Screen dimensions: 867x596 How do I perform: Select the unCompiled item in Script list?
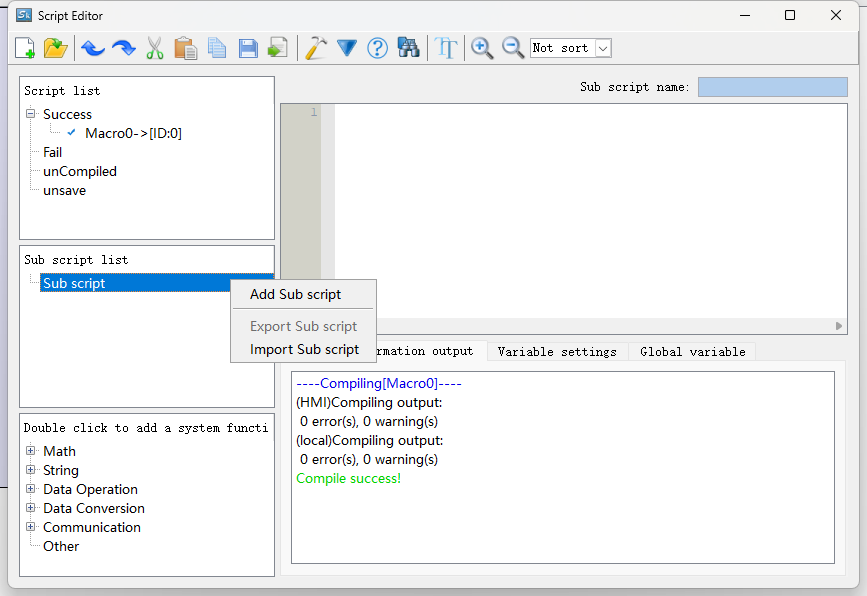pos(80,171)
